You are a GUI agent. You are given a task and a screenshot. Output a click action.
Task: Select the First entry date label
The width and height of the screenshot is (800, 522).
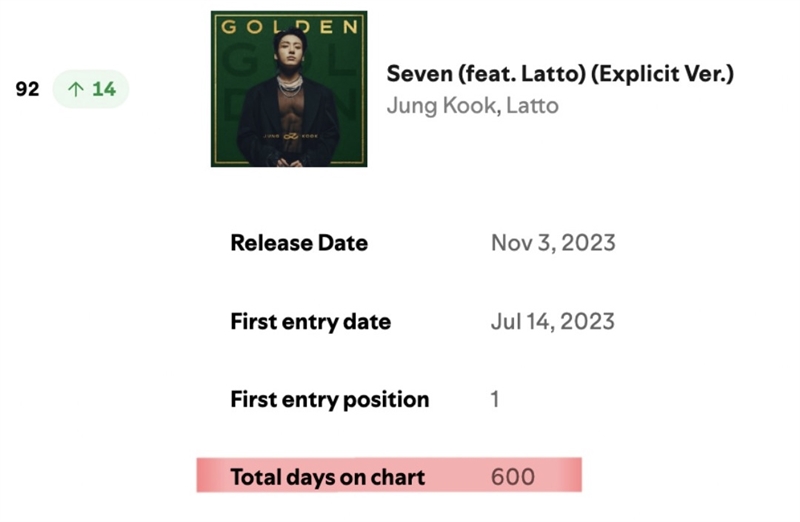click(311, 322)
